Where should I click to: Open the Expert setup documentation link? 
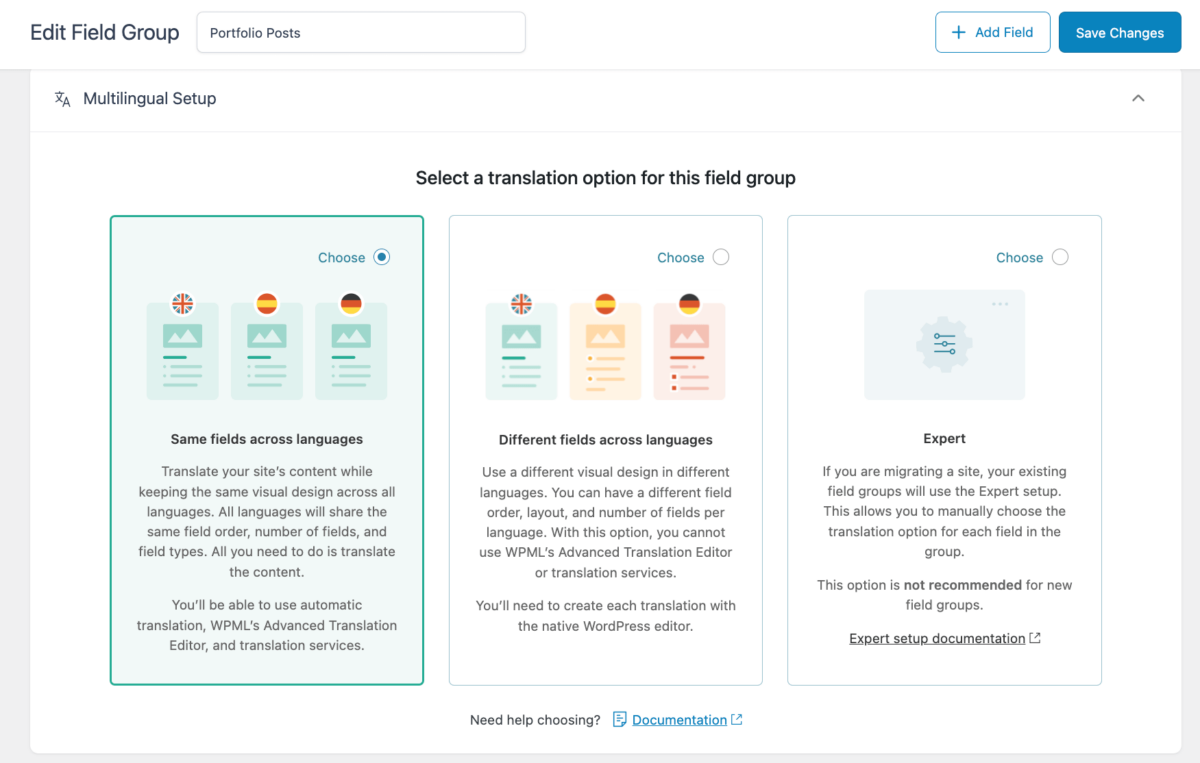(x=937, y=638)
